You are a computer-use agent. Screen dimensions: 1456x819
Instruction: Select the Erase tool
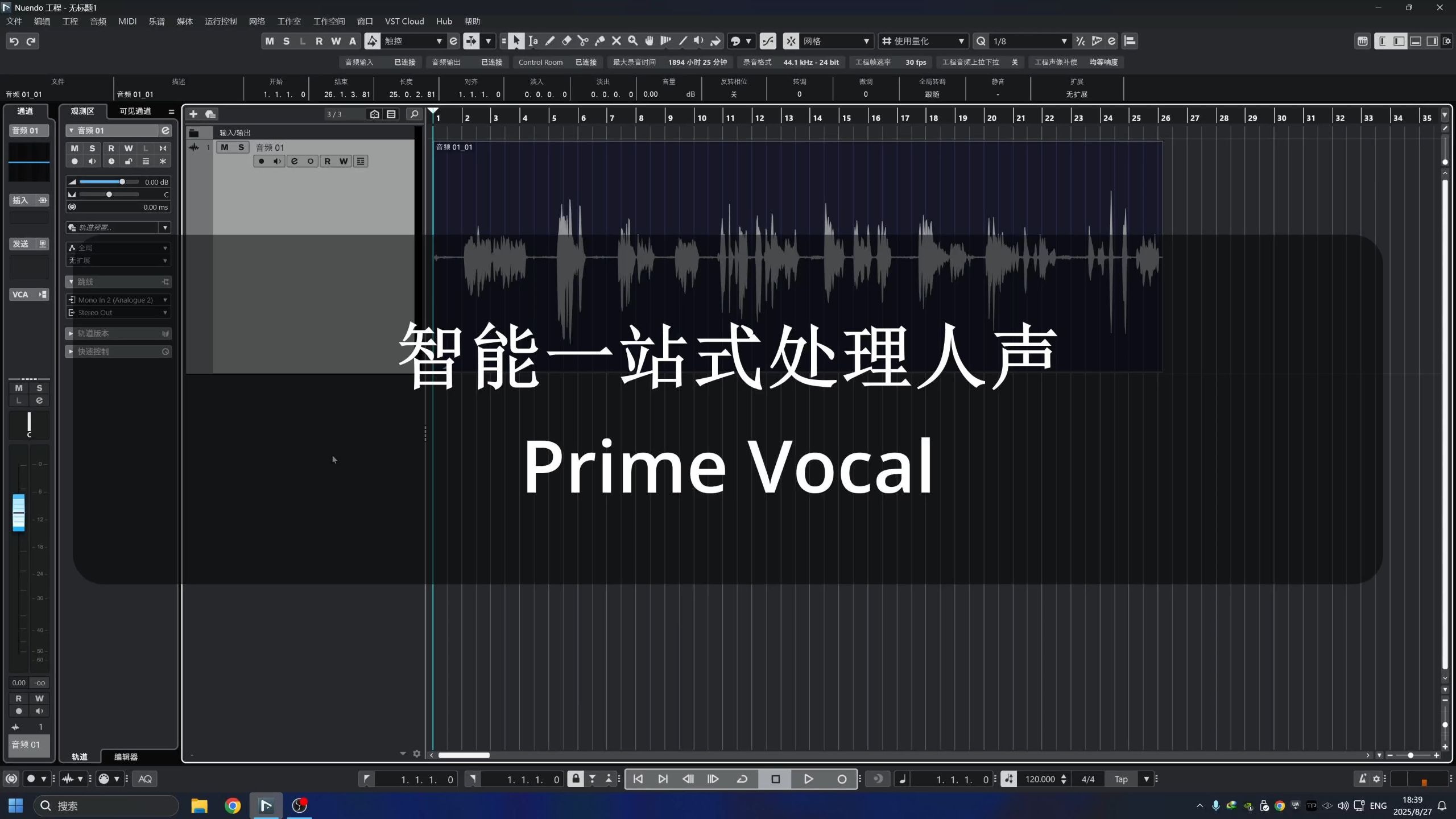(x=566, y=41)
